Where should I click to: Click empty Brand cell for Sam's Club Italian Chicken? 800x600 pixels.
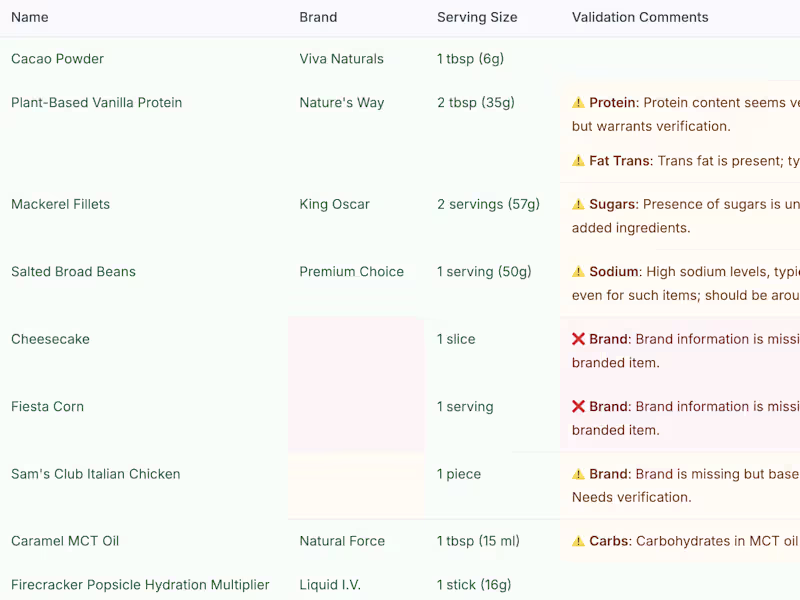click(356, 485)
